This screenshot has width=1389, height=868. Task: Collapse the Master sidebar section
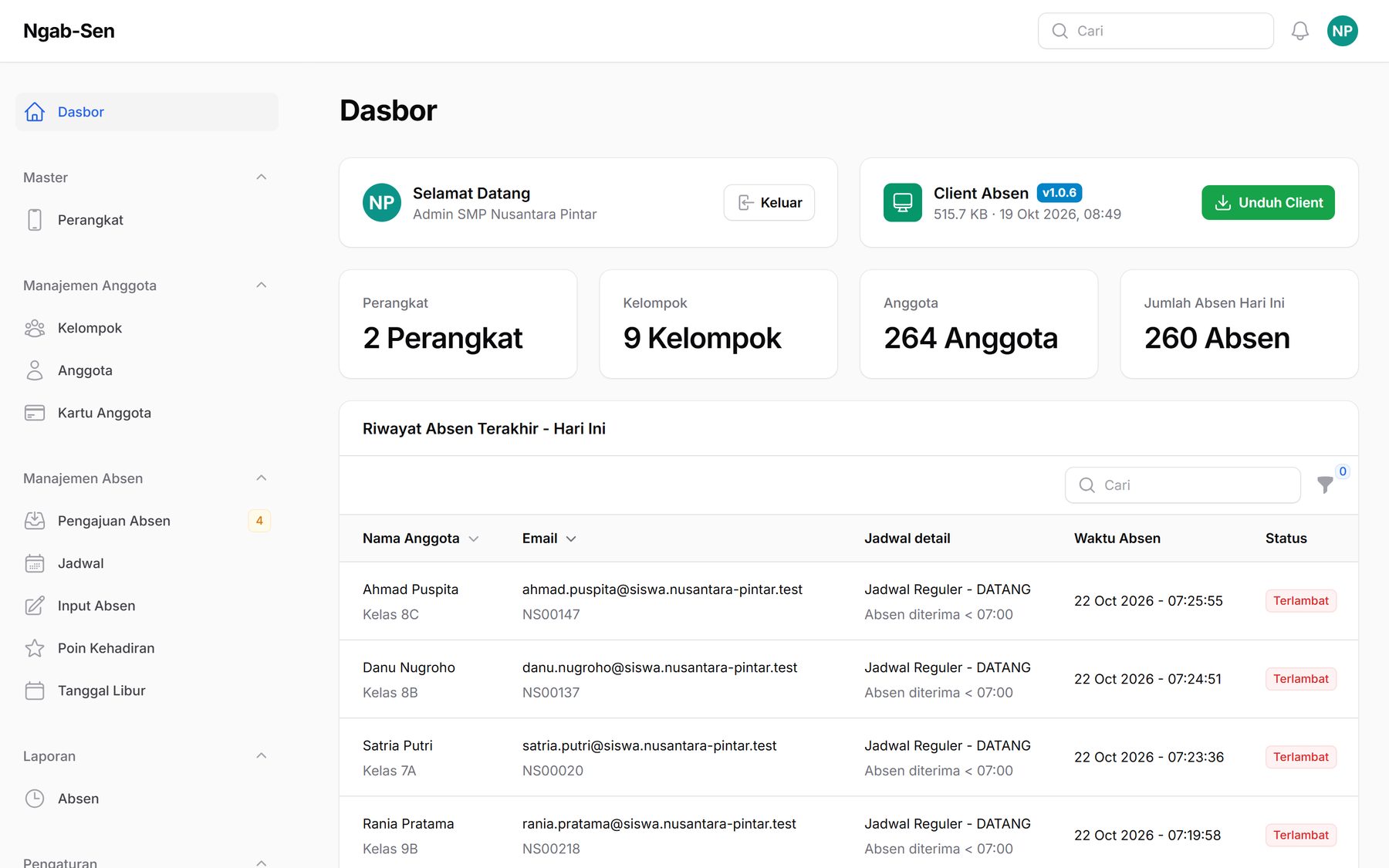click(262, 177)
